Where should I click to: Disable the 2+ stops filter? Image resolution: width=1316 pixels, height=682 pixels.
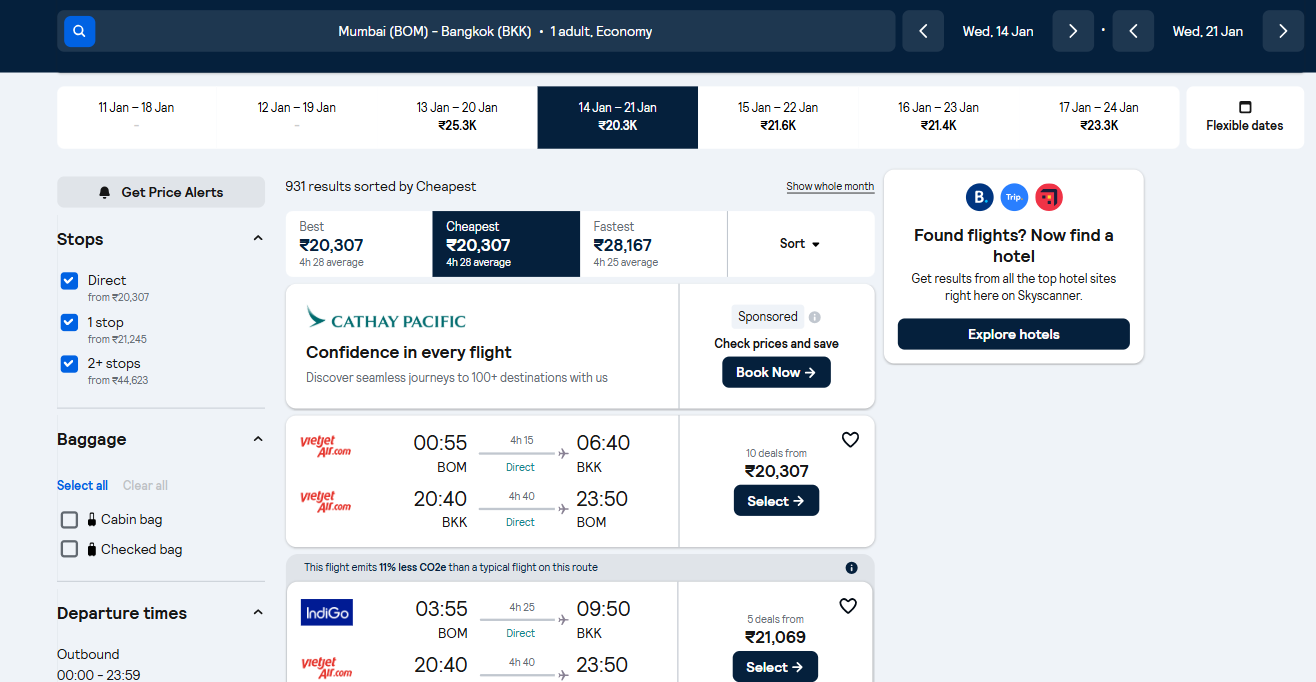click(68, 363)
